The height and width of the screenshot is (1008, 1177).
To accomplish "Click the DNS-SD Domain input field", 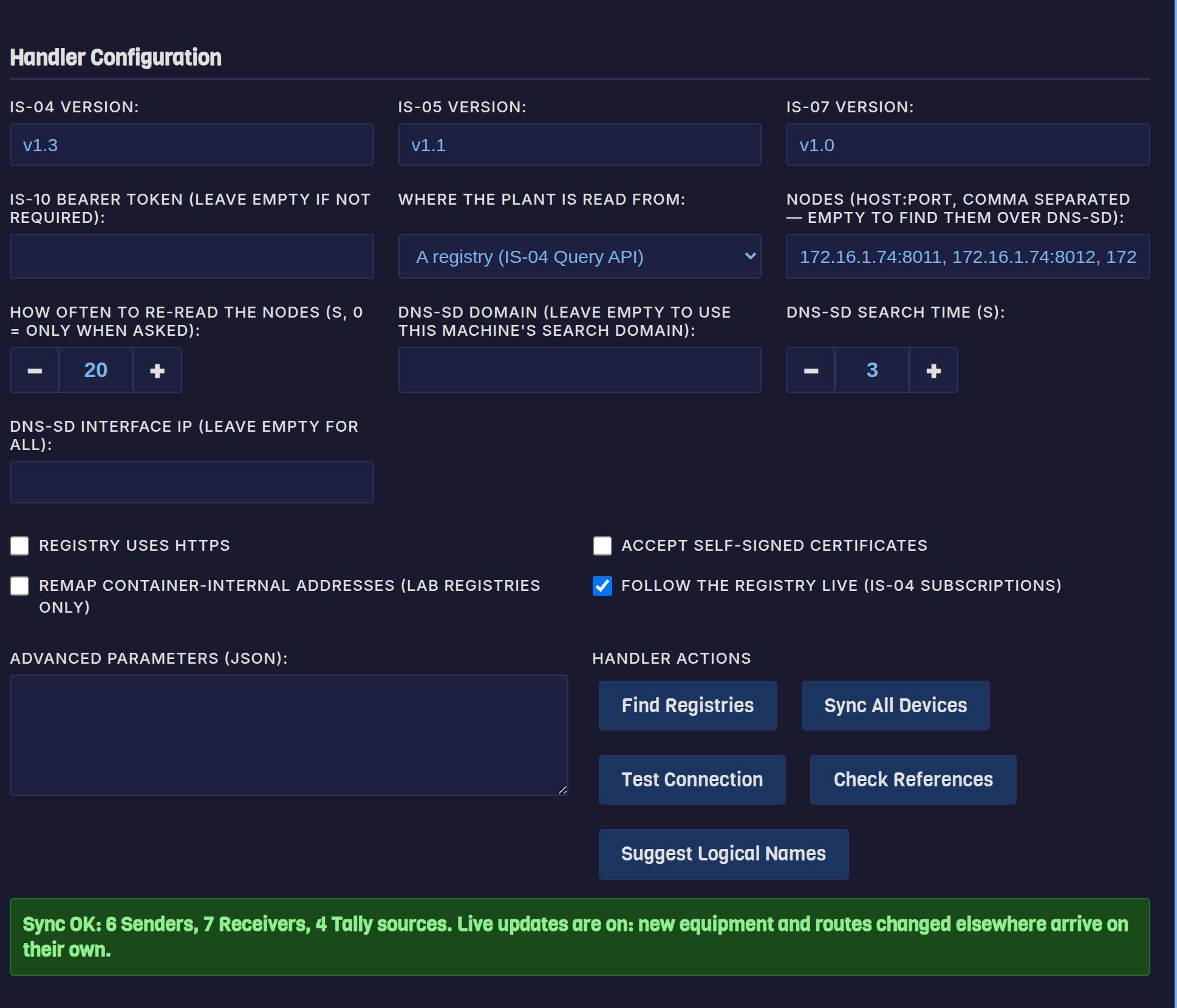I will coord(579,370).
